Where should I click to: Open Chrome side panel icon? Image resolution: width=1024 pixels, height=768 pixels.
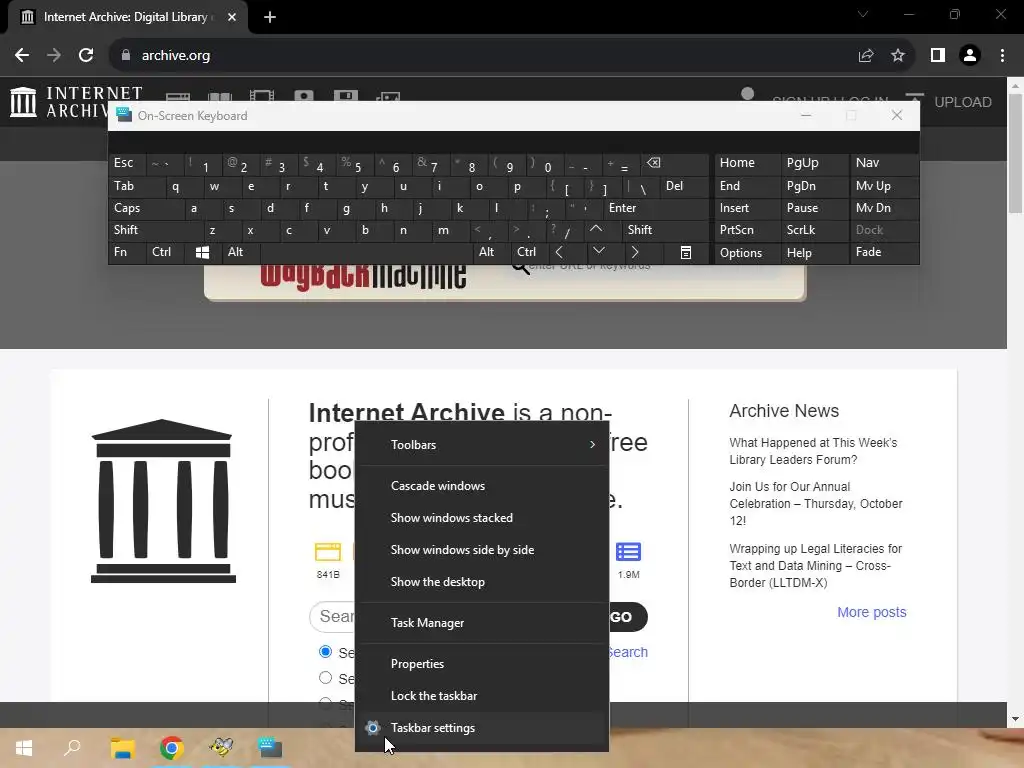point(938,56)
